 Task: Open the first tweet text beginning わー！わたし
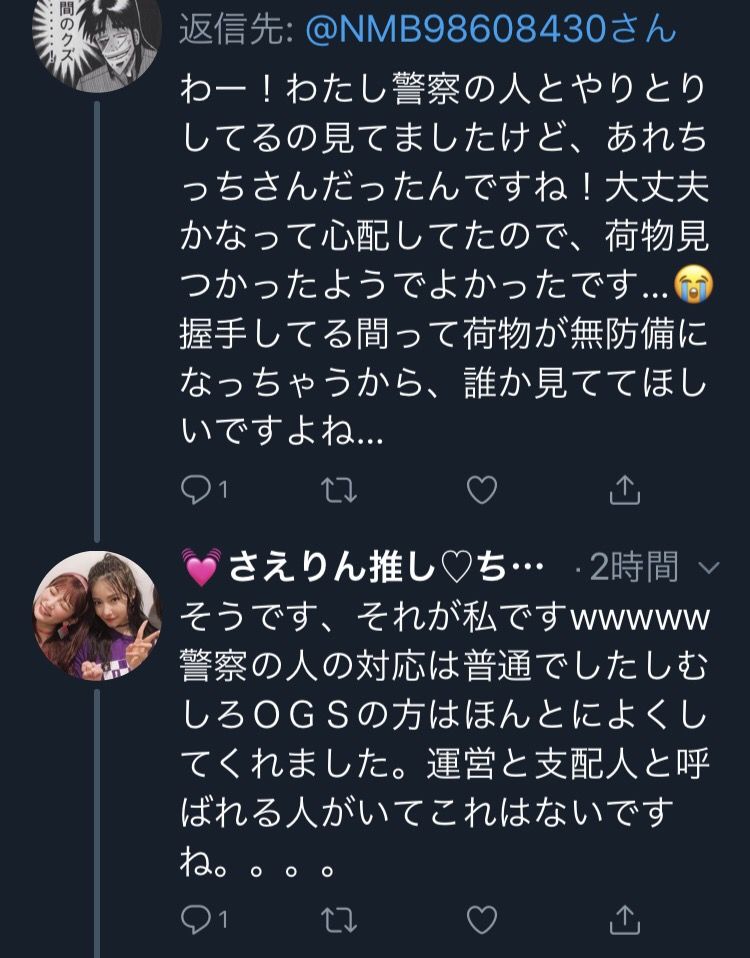[x=445, y=259]
